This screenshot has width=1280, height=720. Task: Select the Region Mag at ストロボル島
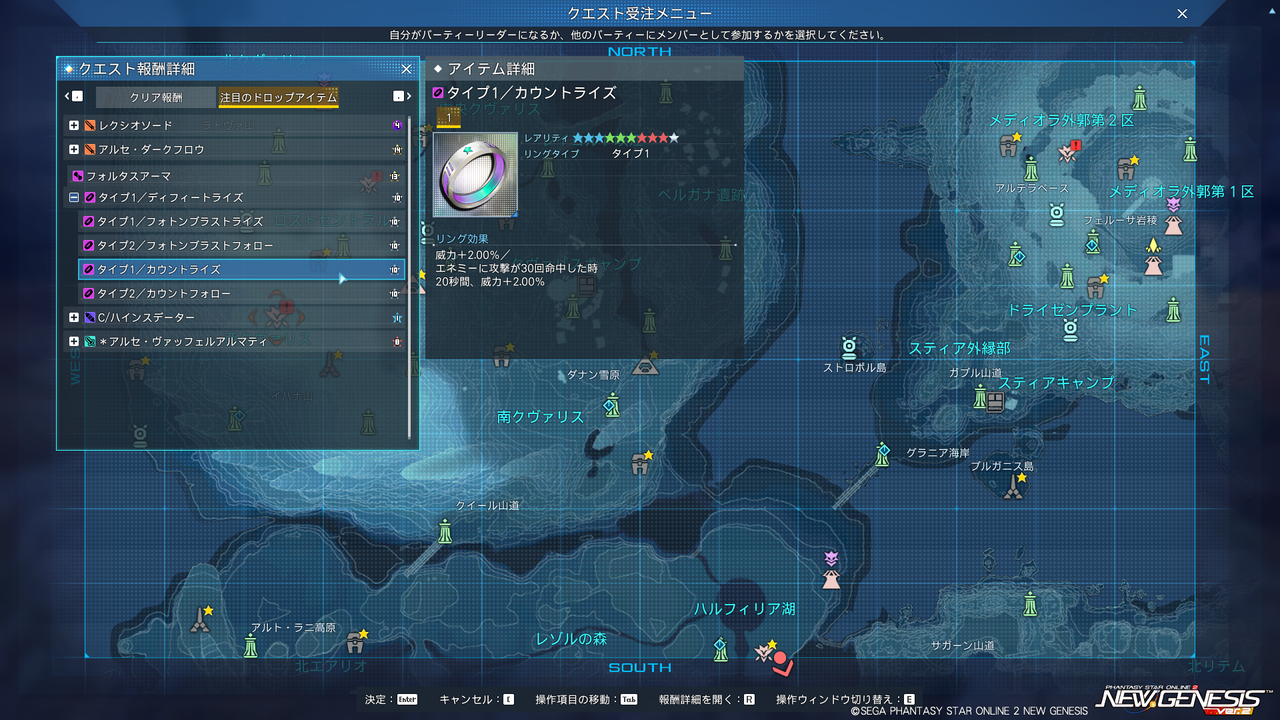coord(850,347)
